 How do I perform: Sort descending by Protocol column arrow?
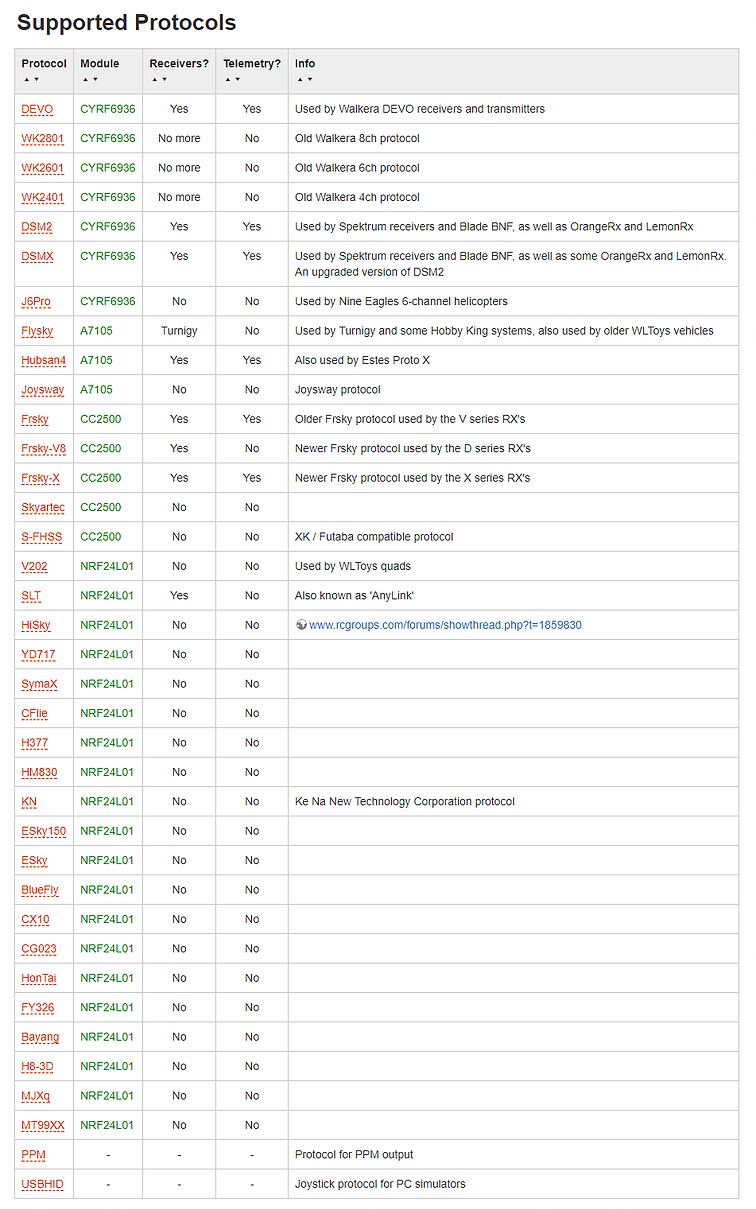[x=37, y=79]
